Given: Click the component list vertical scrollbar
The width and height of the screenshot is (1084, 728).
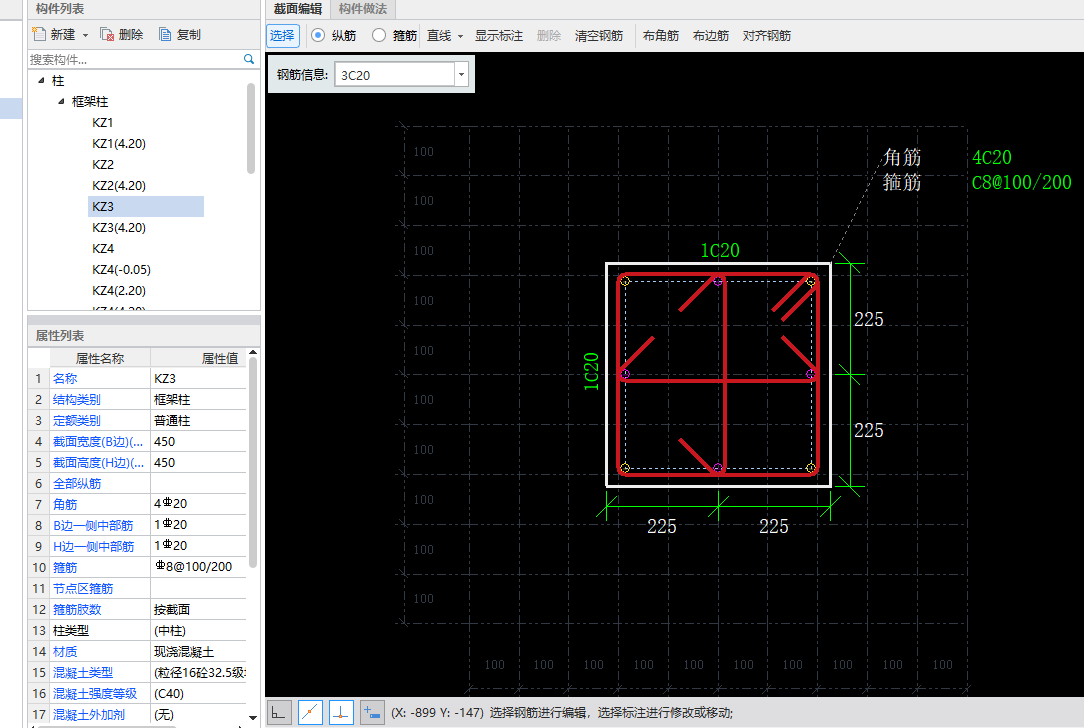Looking at the screenshot, I should point(251,128).
